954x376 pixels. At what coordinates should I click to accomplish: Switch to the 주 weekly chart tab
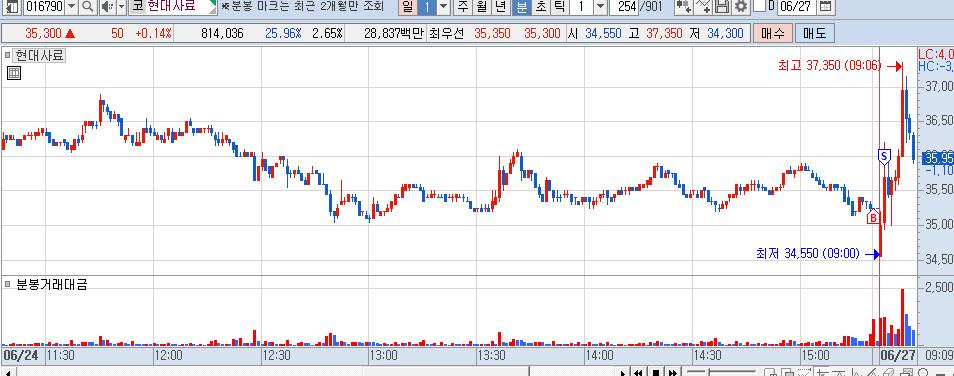point(462,7)
